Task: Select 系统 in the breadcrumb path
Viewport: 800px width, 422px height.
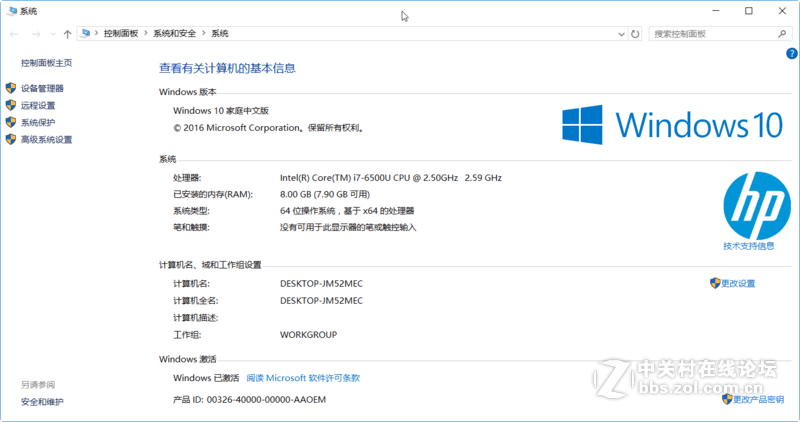Action: (x=220, y=33)
